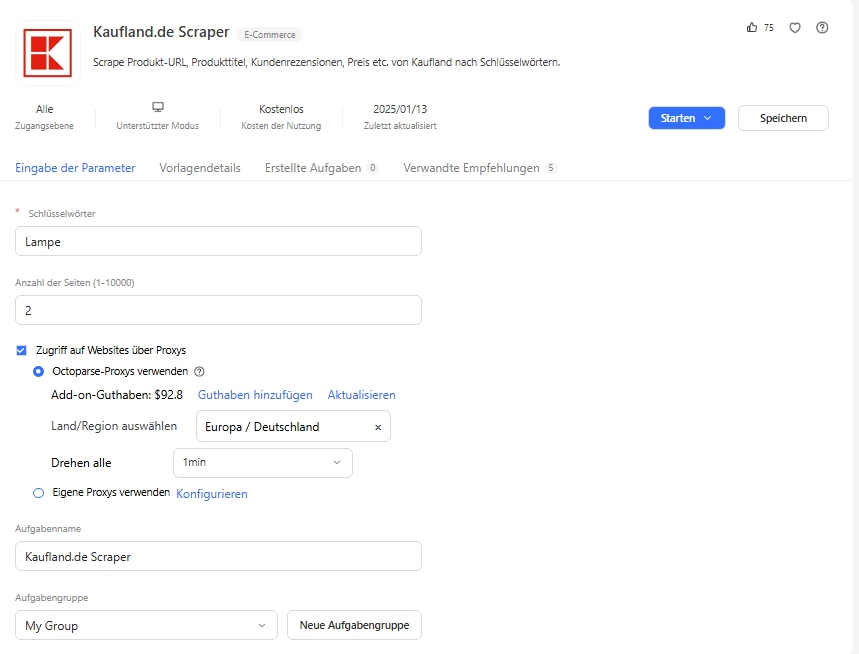The height and width of the screenshot is (654, 859).
Task: Favorite the template with heart icon
Action: tap(795, 27)
